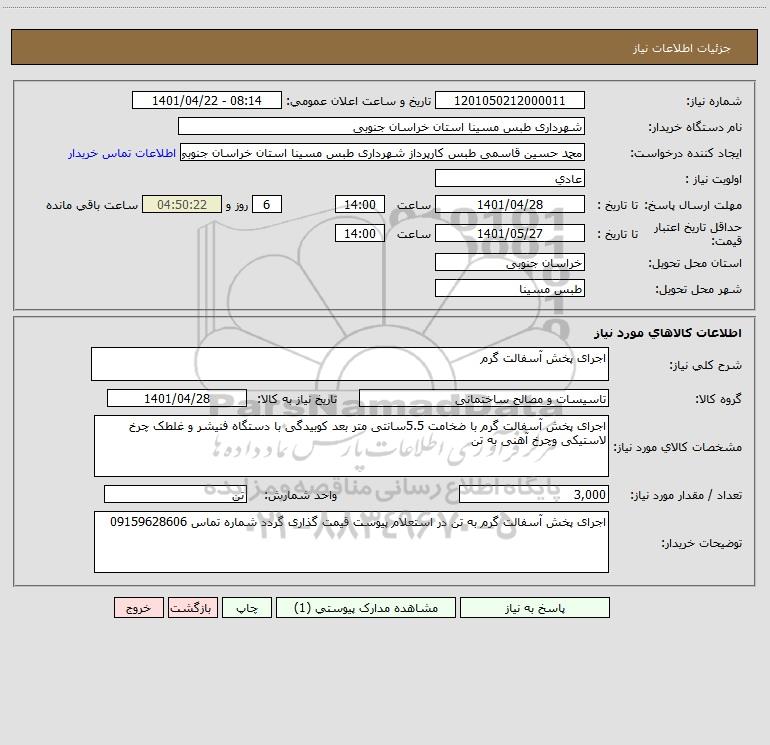Image resolution: width=770 pixels, height=745 pixels.
Task: Click buyer notes text area with 09159628606
Action: (x=351, y=542)
